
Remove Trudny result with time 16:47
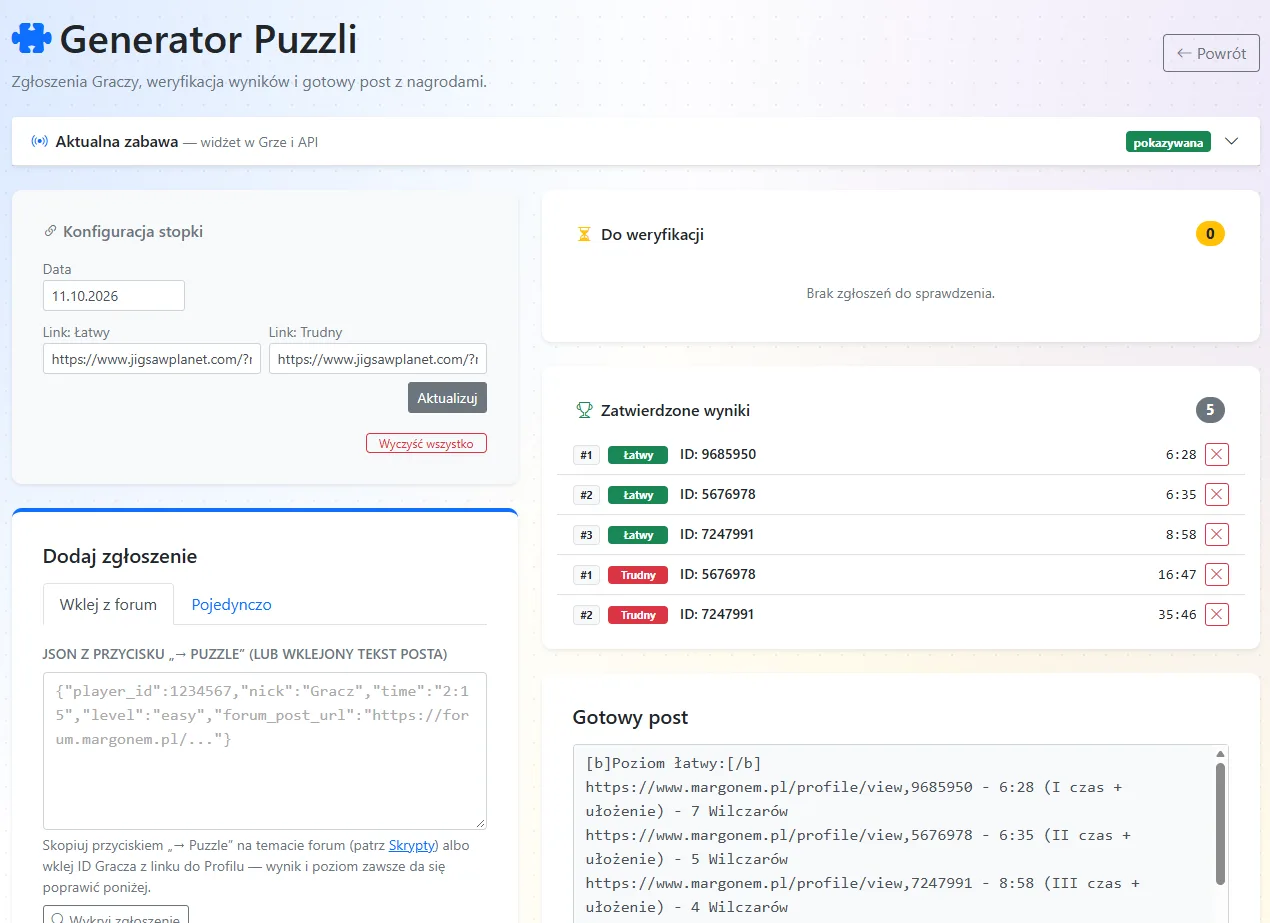[x=1217, y=575]
